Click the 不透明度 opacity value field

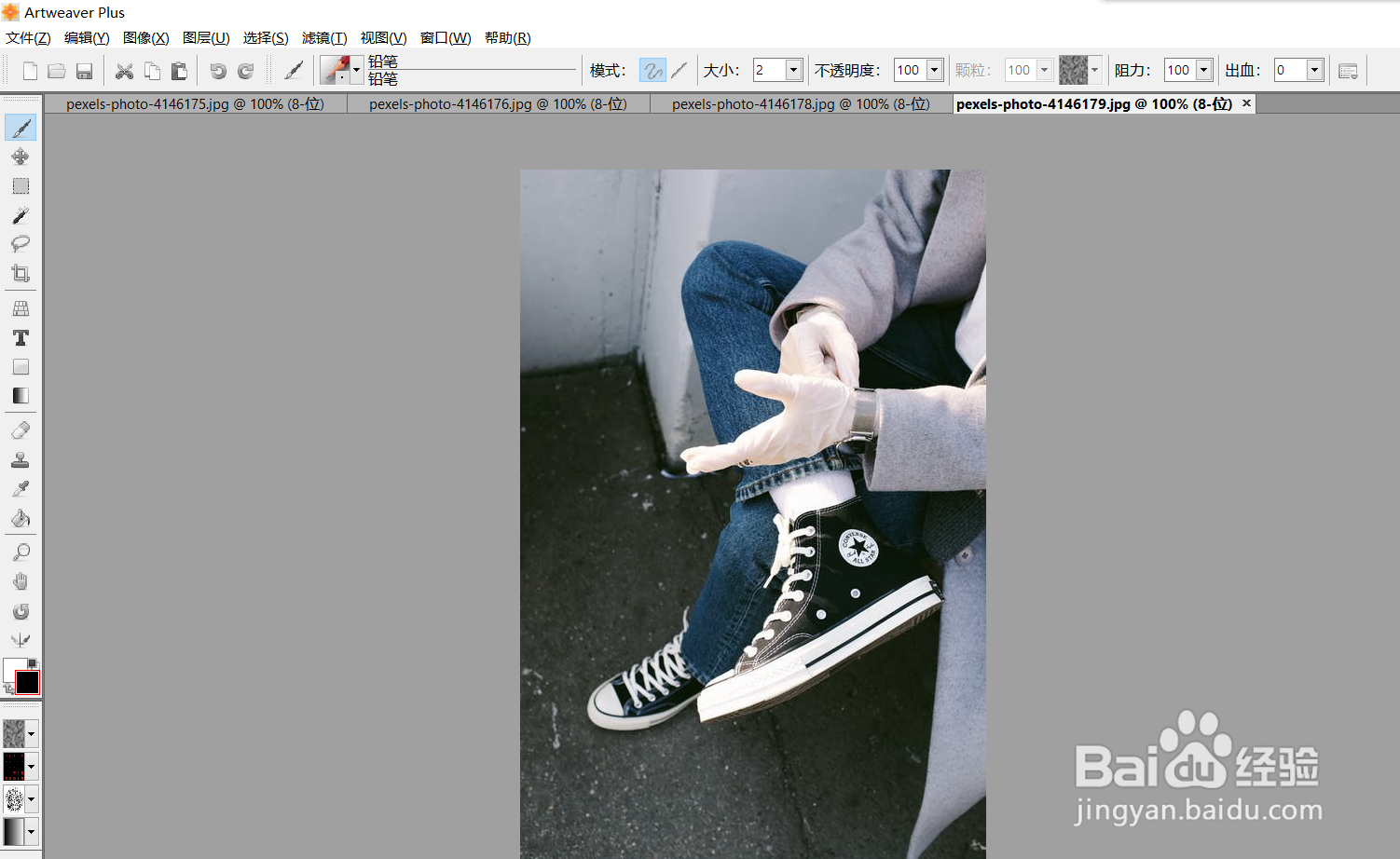point(910,70)
